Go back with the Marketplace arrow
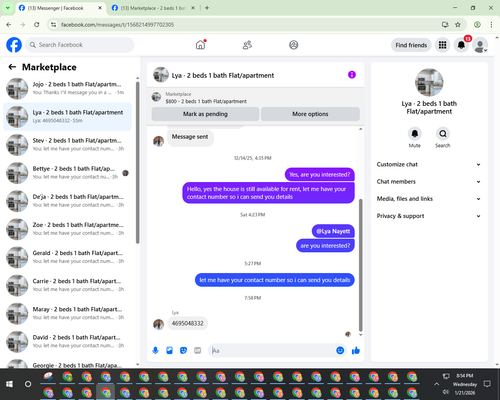Screen dimensions: 500x400 click(x=12, y=67)
